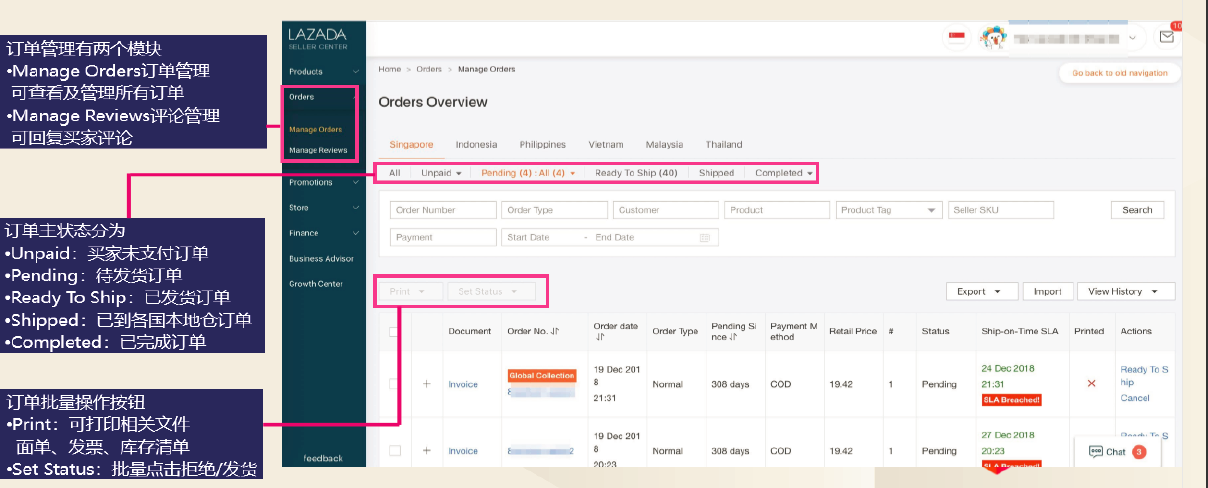Image resolution: width=1208 pixels, height=488 pixels.
Task: Expand the second order row plus sign
Action: pos(427,451)
